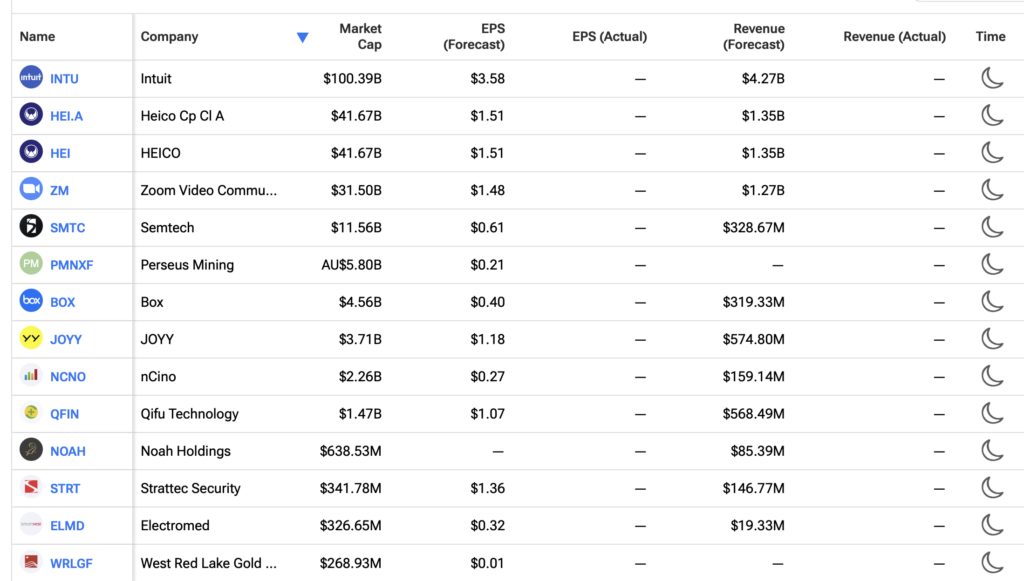Click the moon time icon for JOYY
Image resolution: width=1024 pixels, height=581 pixels.
tap(992, 338)
